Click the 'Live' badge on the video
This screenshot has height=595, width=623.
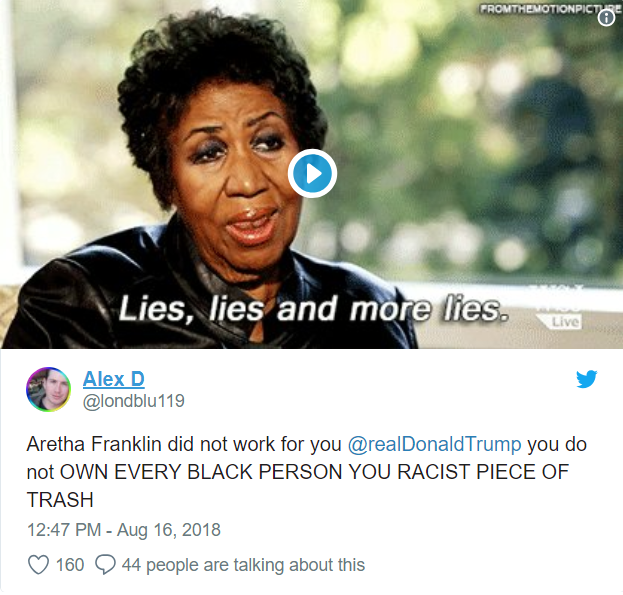click(565, 321)
